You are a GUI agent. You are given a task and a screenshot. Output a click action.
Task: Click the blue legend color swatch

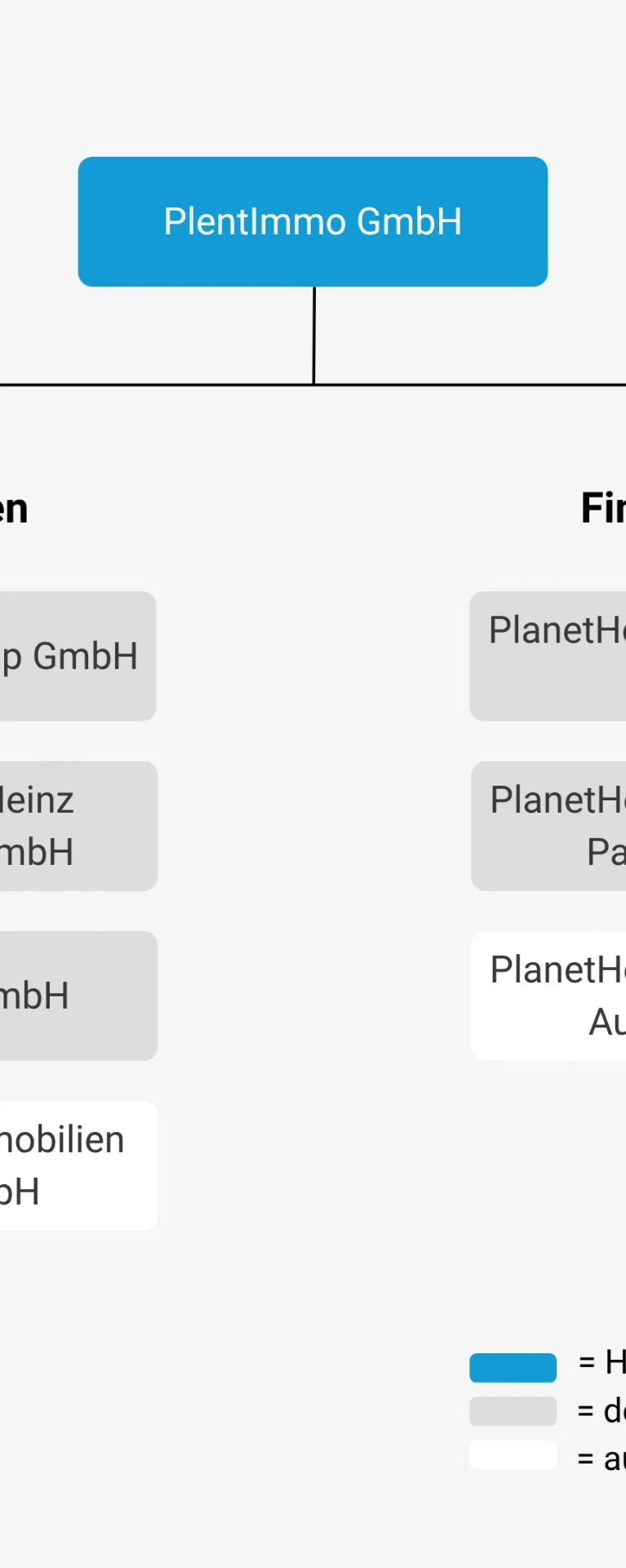(x=513, y=1367)
